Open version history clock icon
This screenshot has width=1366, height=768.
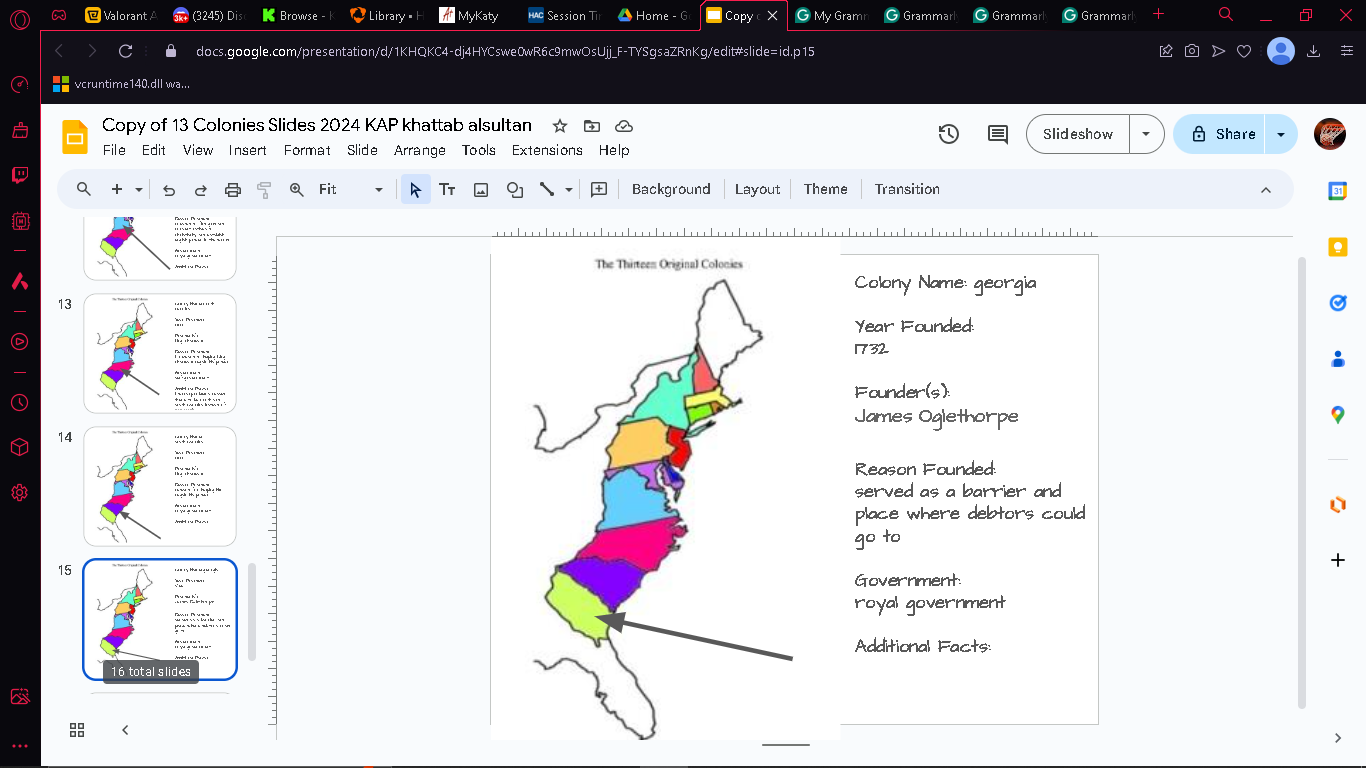click(949, 134)
